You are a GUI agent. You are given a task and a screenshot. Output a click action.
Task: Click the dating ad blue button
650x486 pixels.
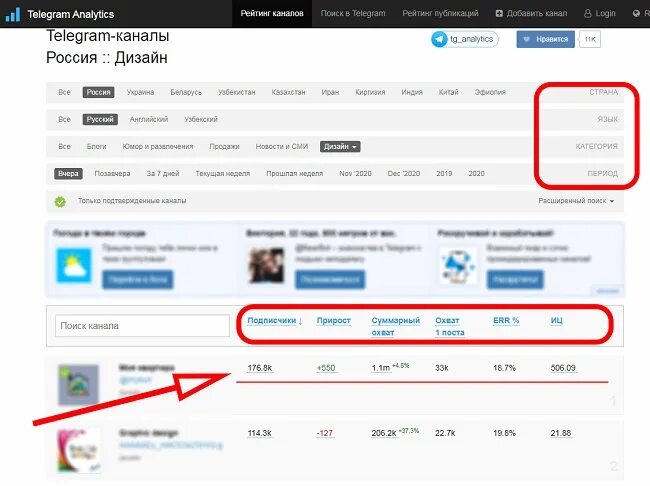(330, 279)
